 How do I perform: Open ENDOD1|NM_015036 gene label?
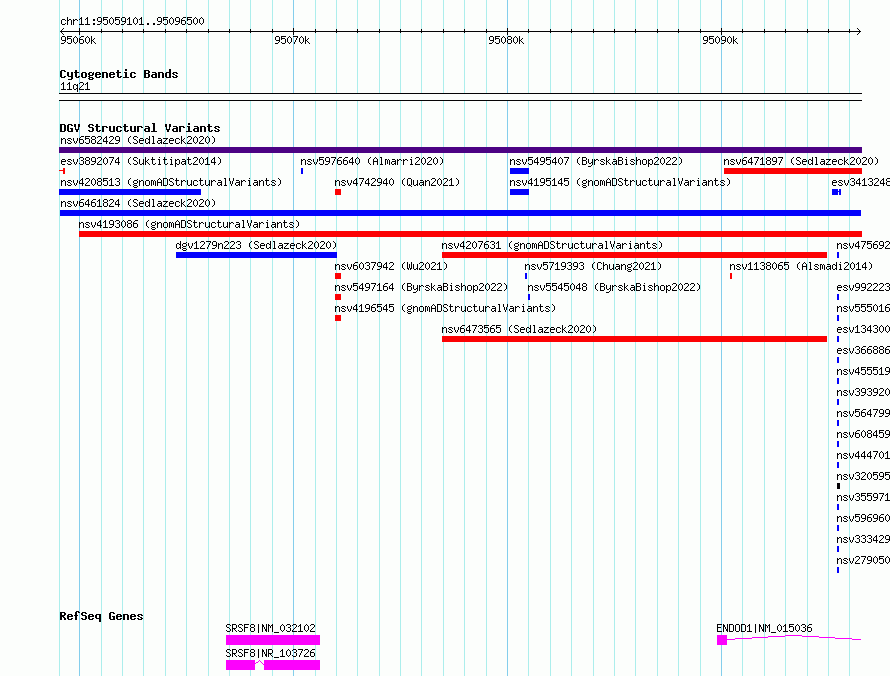click(x=764, y=628)
